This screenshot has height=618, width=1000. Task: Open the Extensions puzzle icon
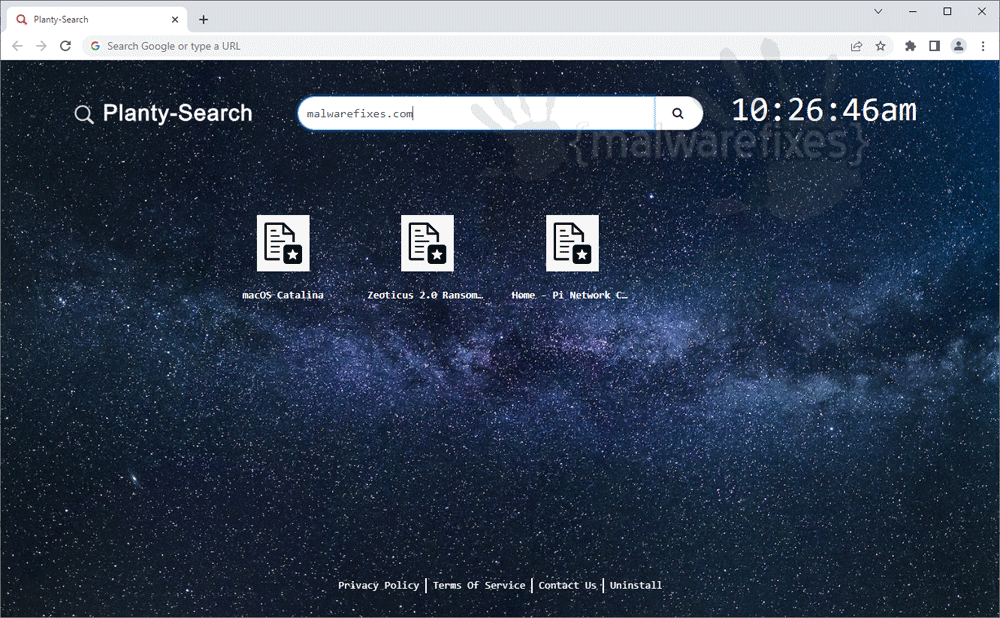click(910, 46)
